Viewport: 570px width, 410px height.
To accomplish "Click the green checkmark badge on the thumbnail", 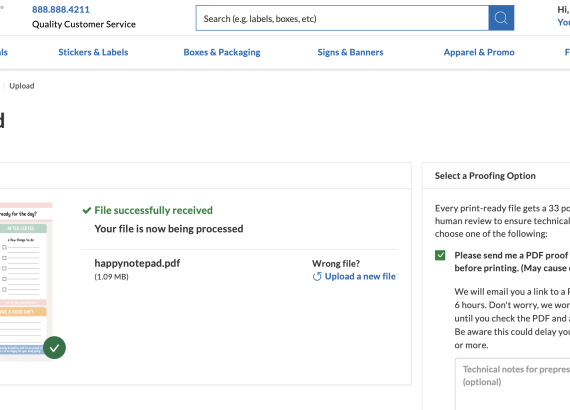I will 55,348.
